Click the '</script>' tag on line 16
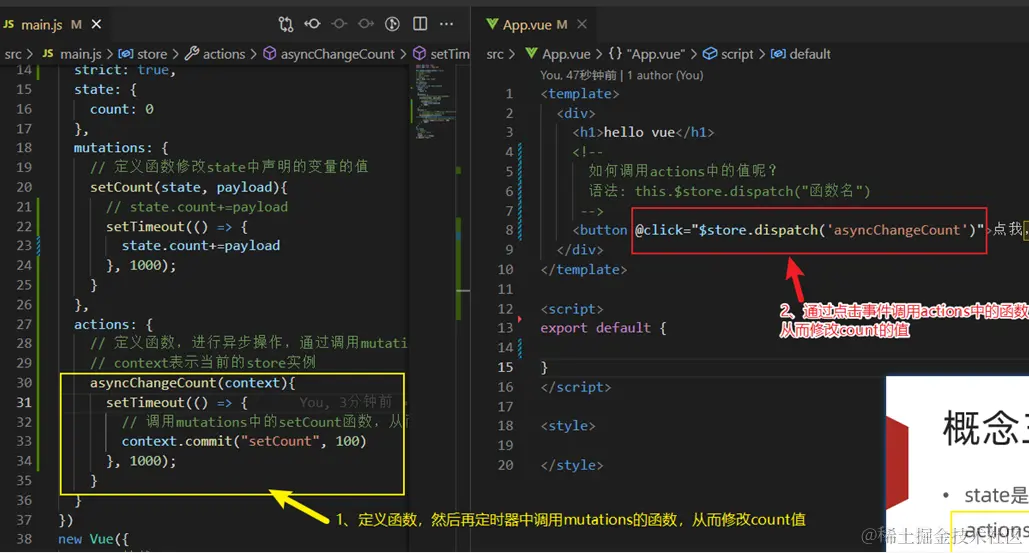This screenshot has height=553, width=1029. pos(576,387)
